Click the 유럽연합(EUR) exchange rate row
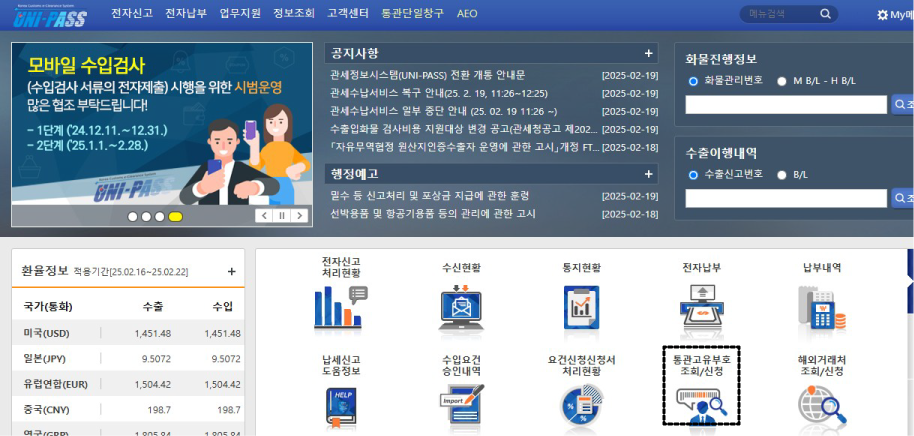The image size is (914, 436). point(128,384)
